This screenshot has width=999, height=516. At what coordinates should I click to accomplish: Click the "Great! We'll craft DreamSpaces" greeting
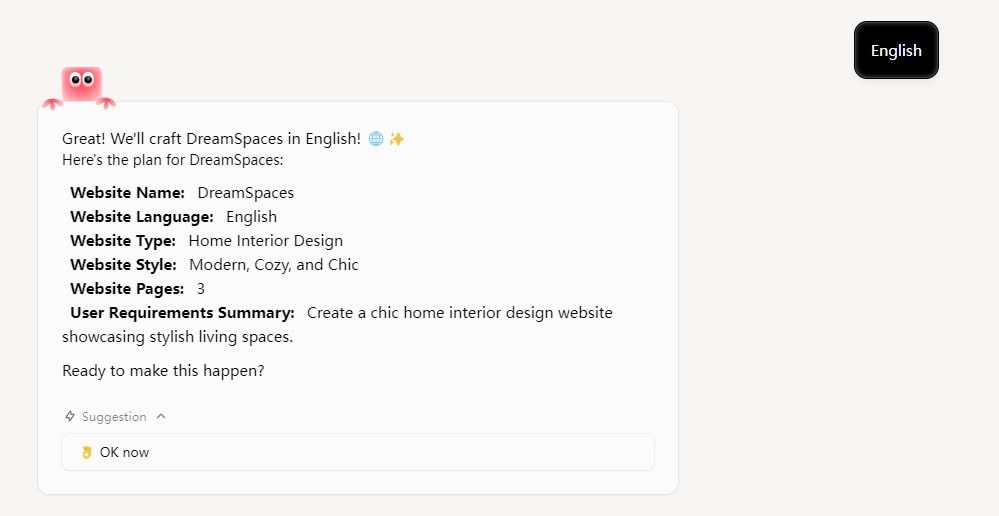[x=210, y=139]
